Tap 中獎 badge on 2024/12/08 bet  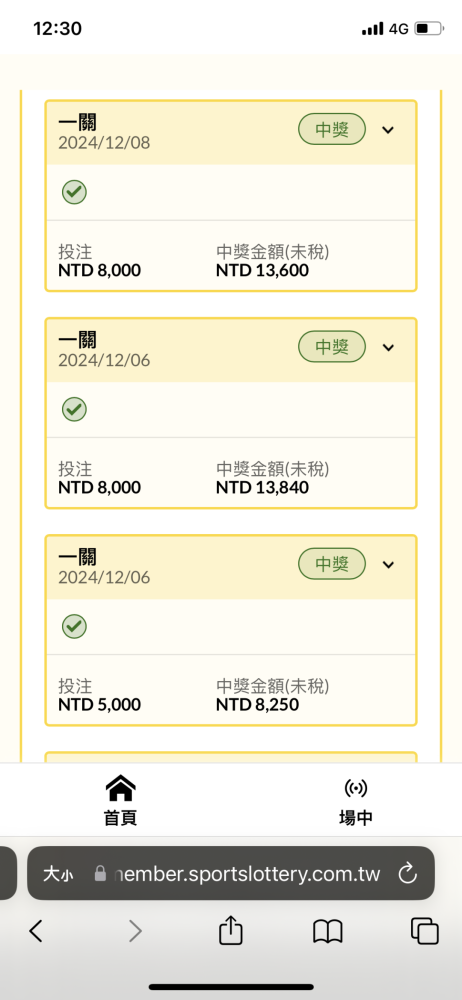click(332, 130)
